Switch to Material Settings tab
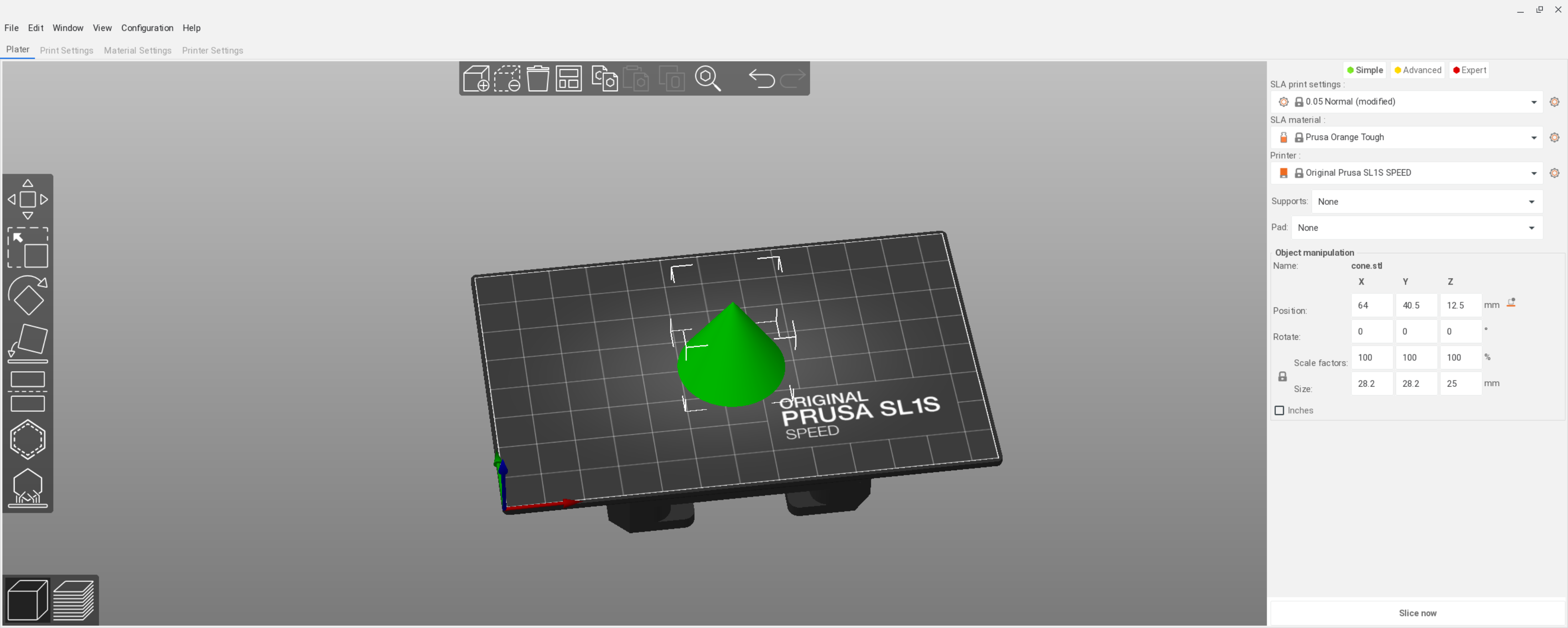The height and width of the screenshot is (628, 1568). 138,51
